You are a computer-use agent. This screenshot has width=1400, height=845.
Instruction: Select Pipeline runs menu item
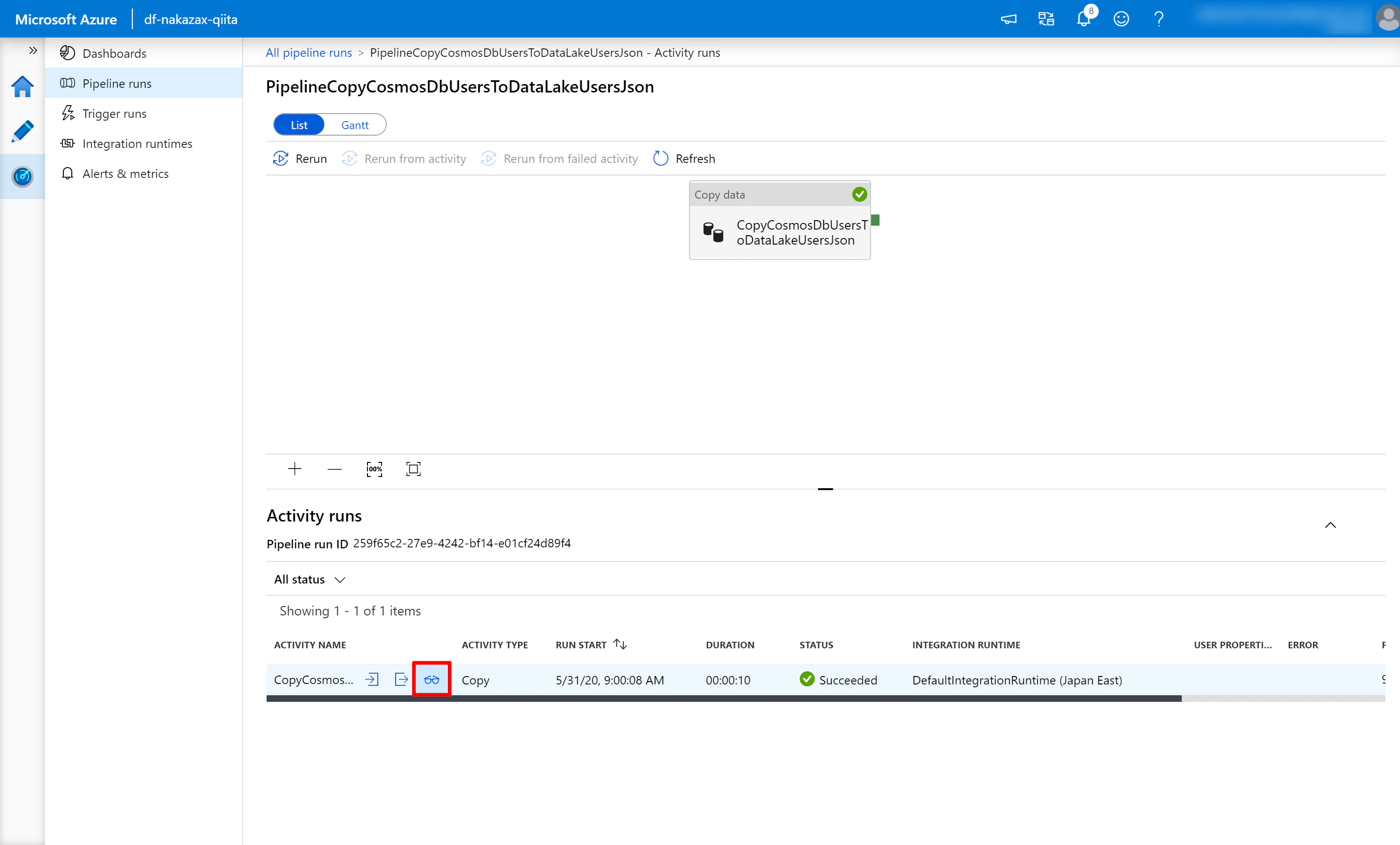(x=143, y=83)
